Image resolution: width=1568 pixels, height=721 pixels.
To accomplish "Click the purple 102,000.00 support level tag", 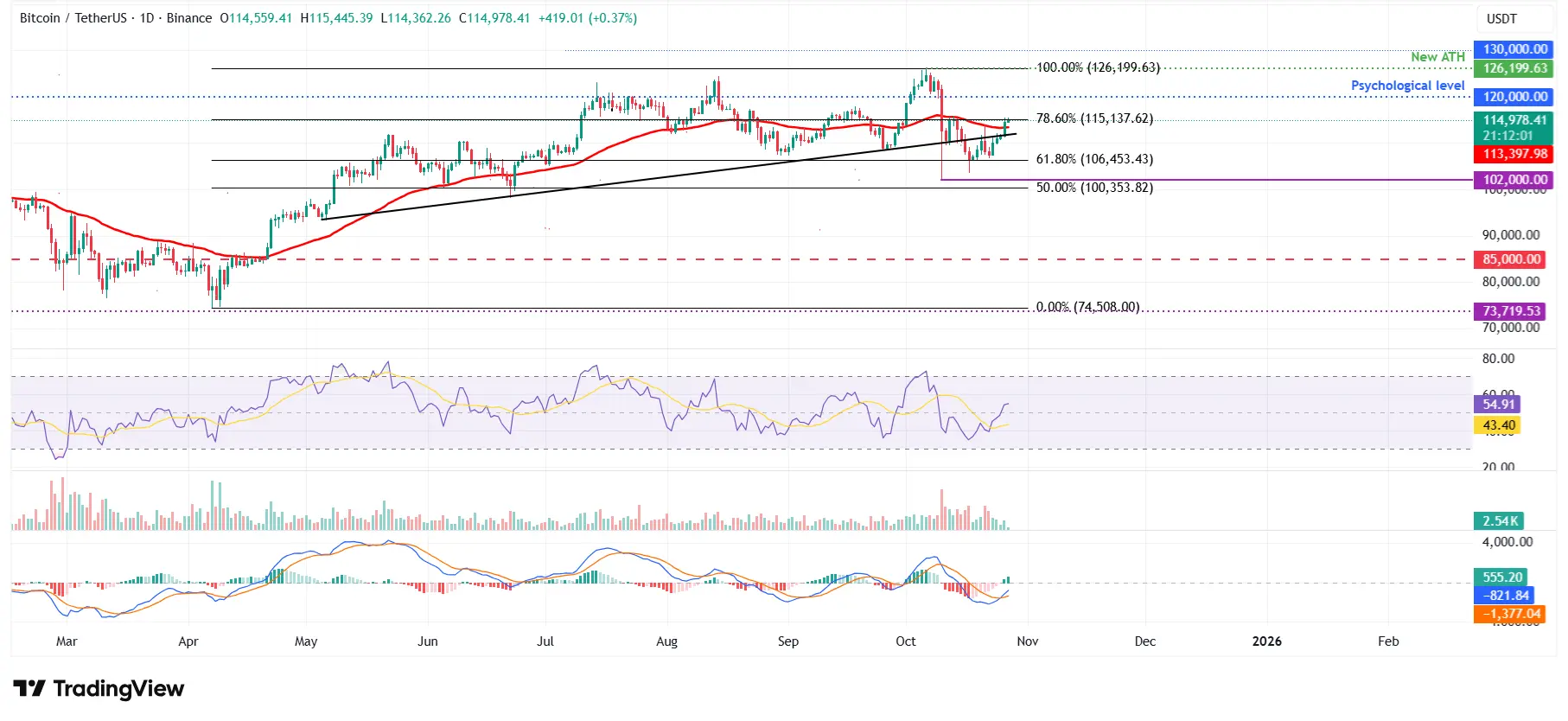I will point(1514,180).
